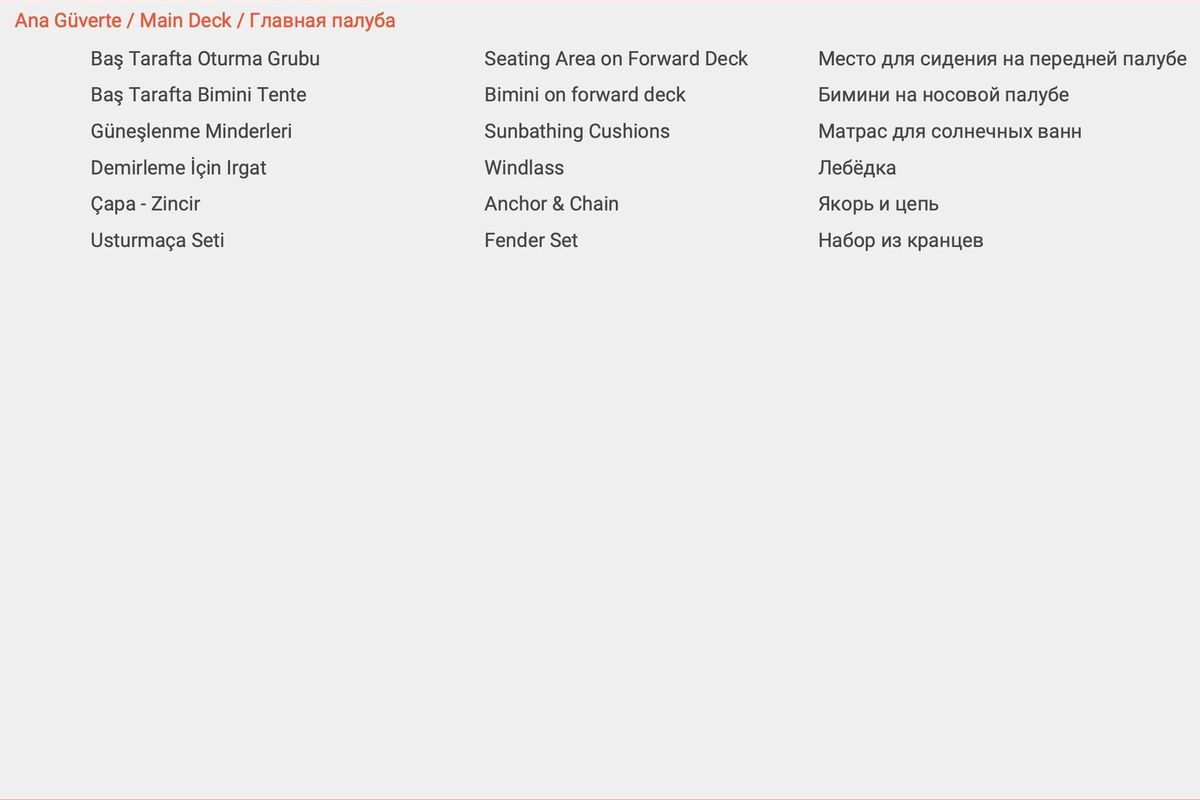Viewport: 1200px width, 800px height.
Task: Click the 'Usturmaça Seti' item
Action: [157, 241]
